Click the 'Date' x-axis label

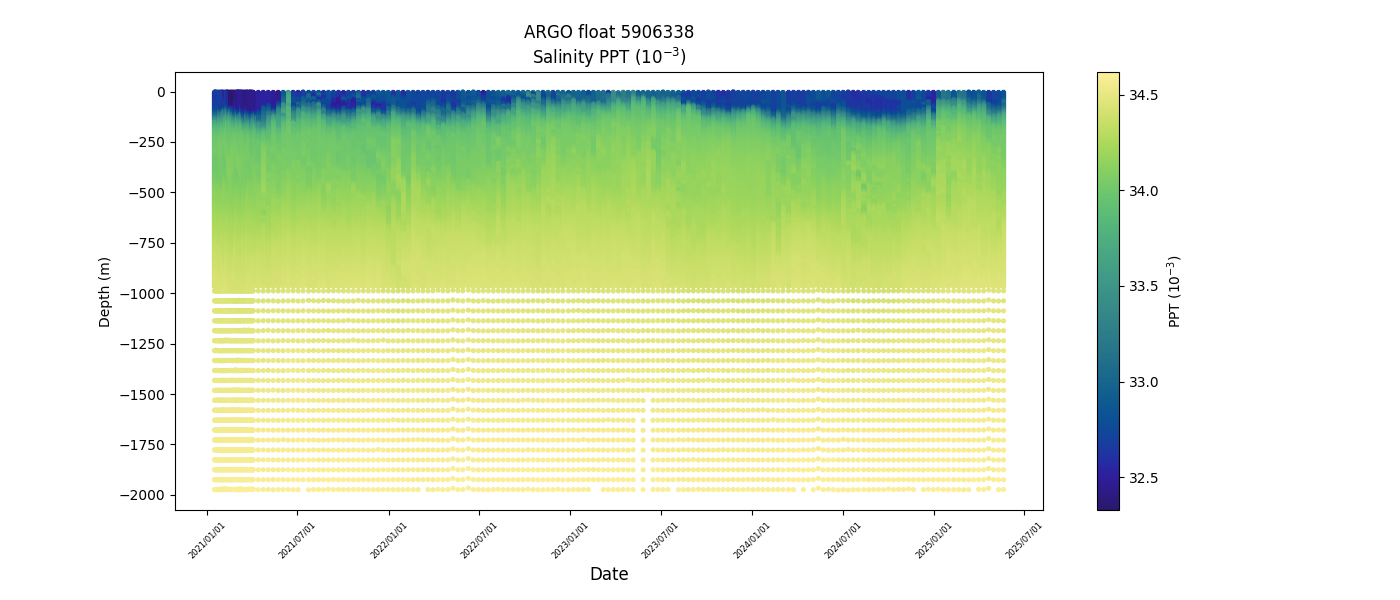point(608,574)
